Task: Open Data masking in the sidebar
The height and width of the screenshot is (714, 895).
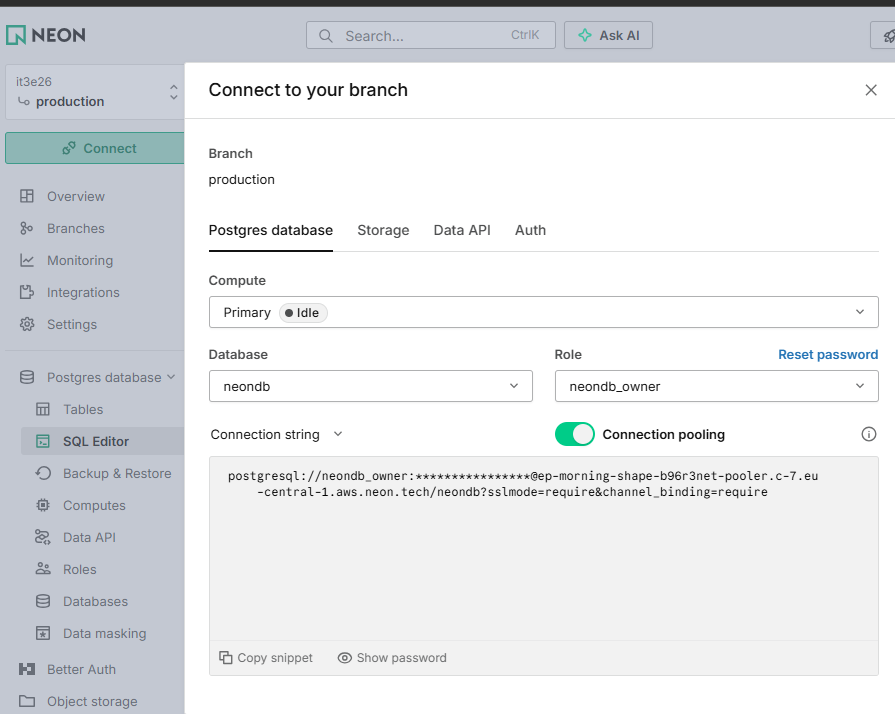Action: (103, 633)
